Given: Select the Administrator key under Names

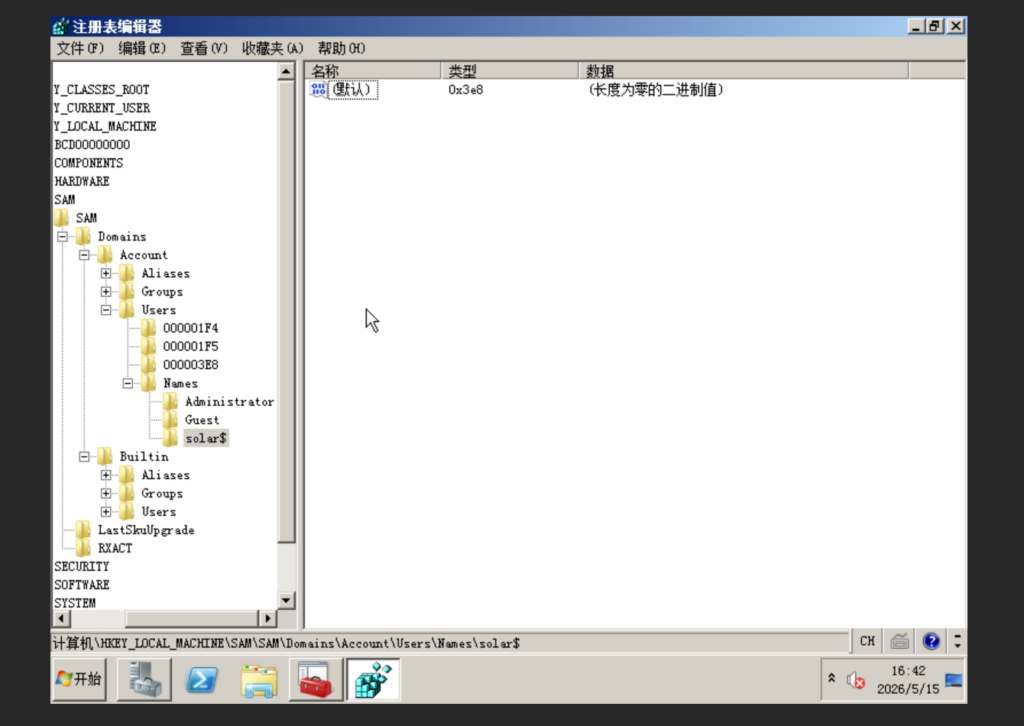Looking at the screenshot, I should click(229, 402).
